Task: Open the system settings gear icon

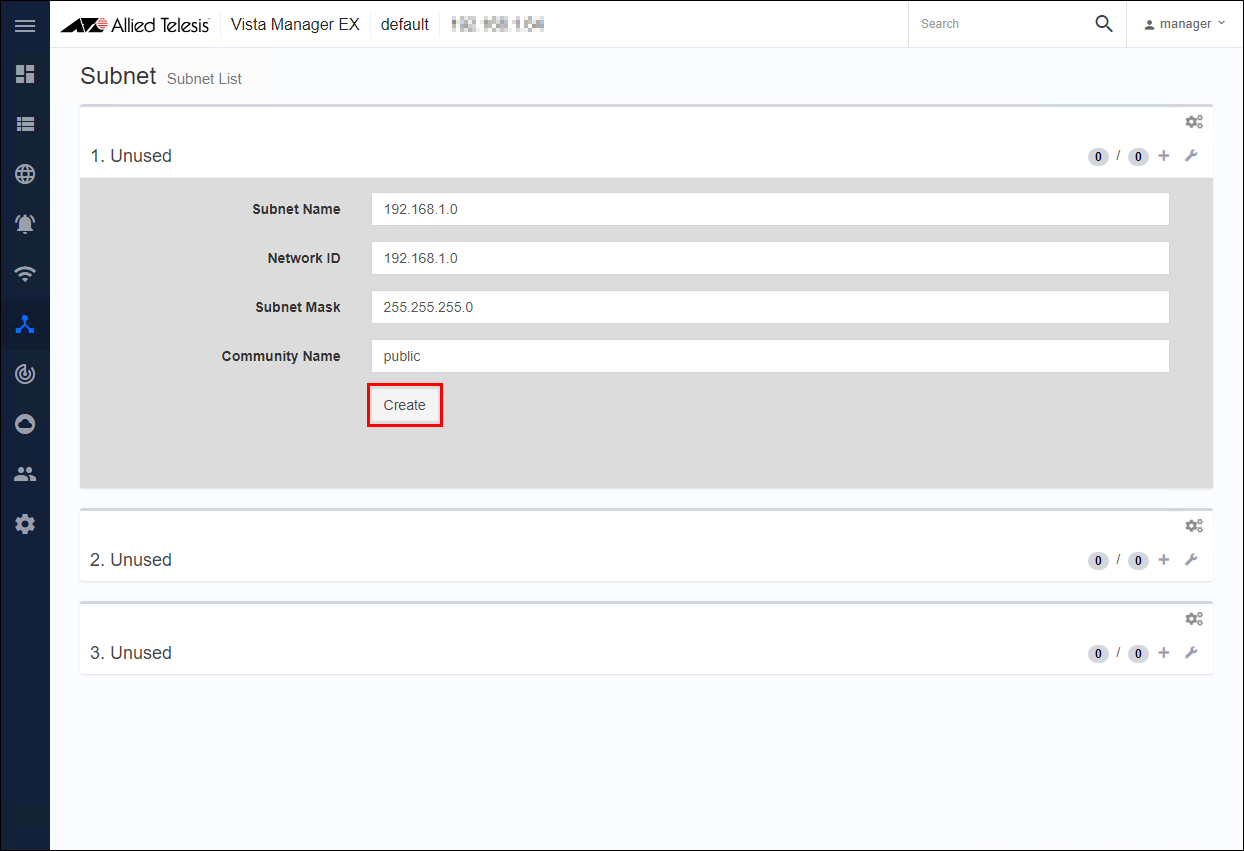Action: pyautogui.click(x=25, y=524)
